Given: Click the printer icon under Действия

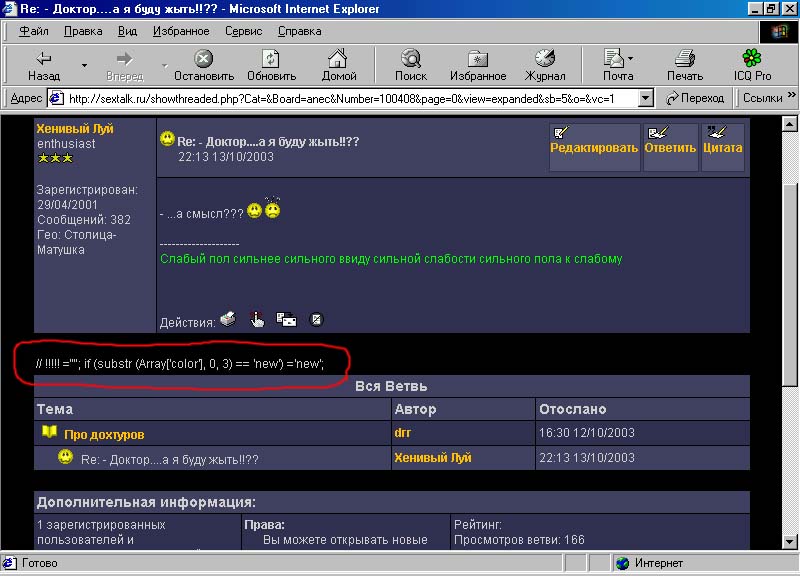Looking at the screenshot, I should 228,320.
